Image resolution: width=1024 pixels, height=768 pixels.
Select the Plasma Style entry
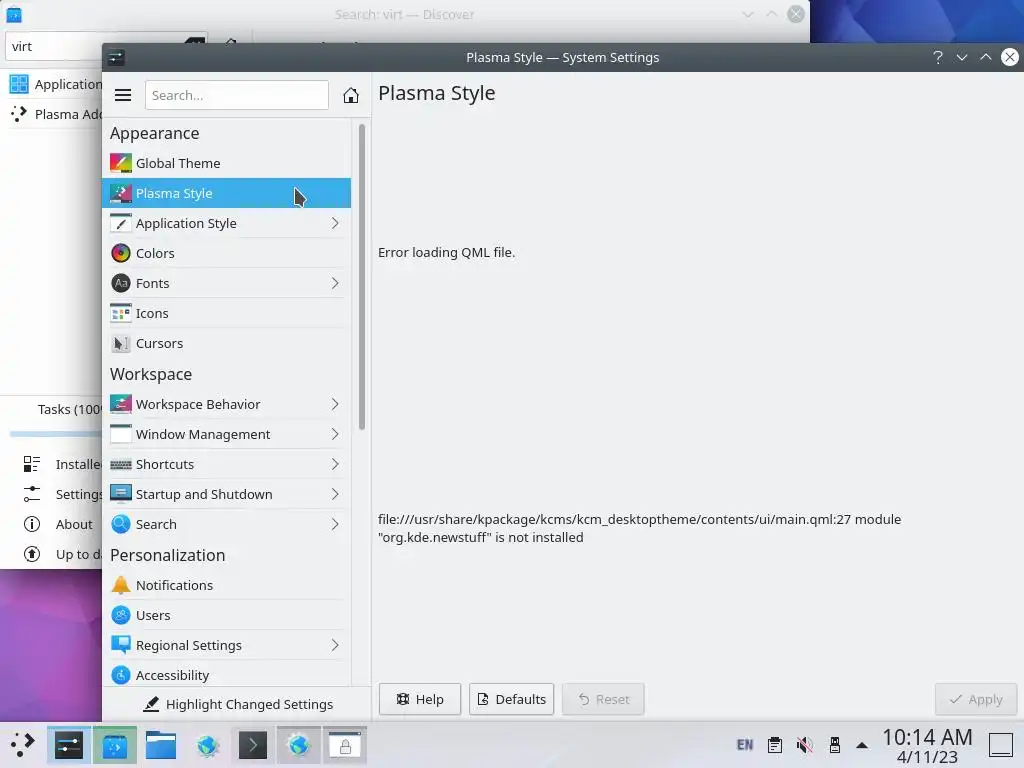[227, 193]
